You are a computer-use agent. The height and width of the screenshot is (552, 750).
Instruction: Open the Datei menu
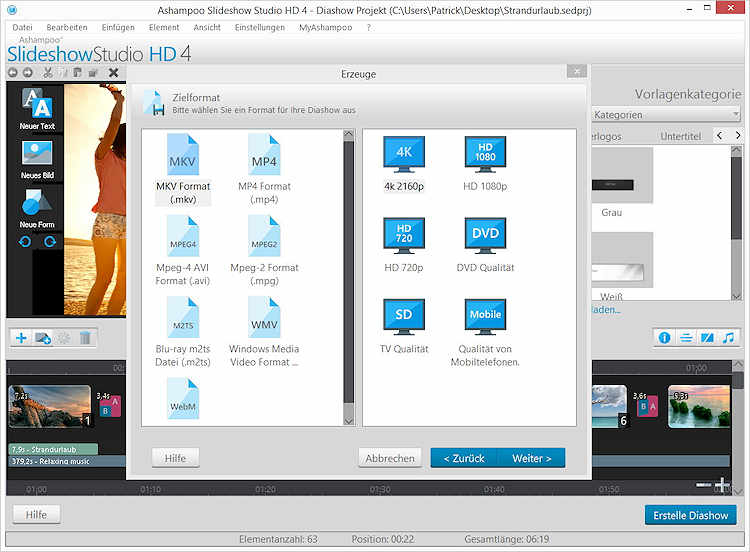click(22, 28)
